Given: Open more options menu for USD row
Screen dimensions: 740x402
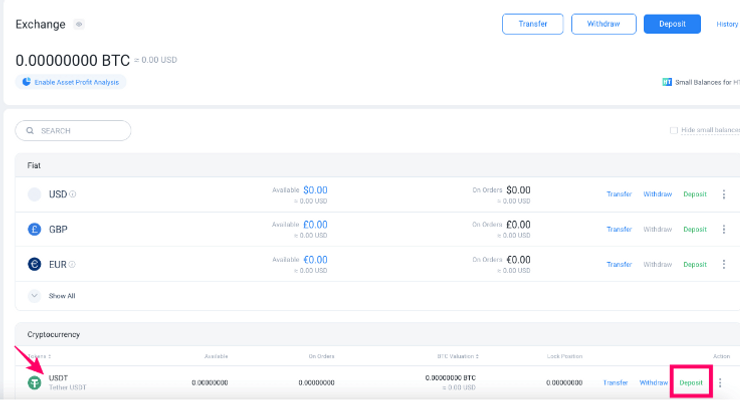Looking at the screenshot, I should point(723,194).
